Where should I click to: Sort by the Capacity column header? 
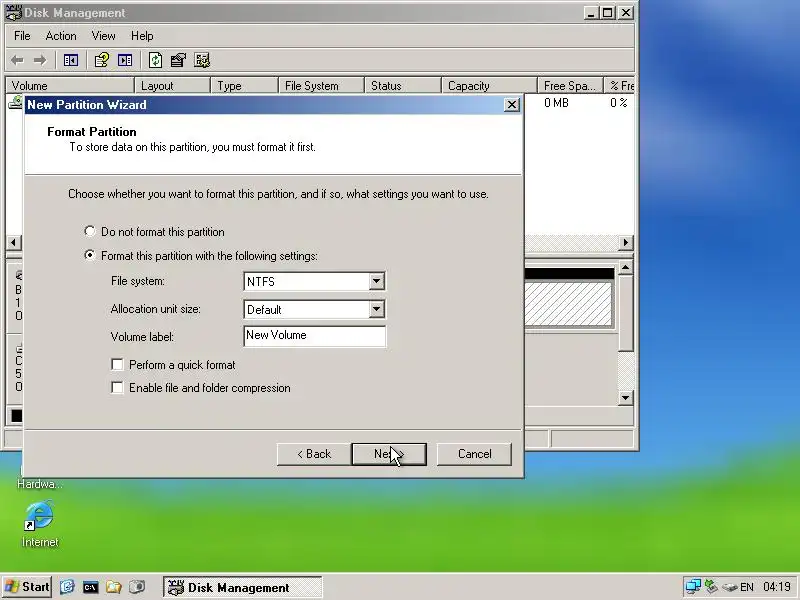pos(489,86)
